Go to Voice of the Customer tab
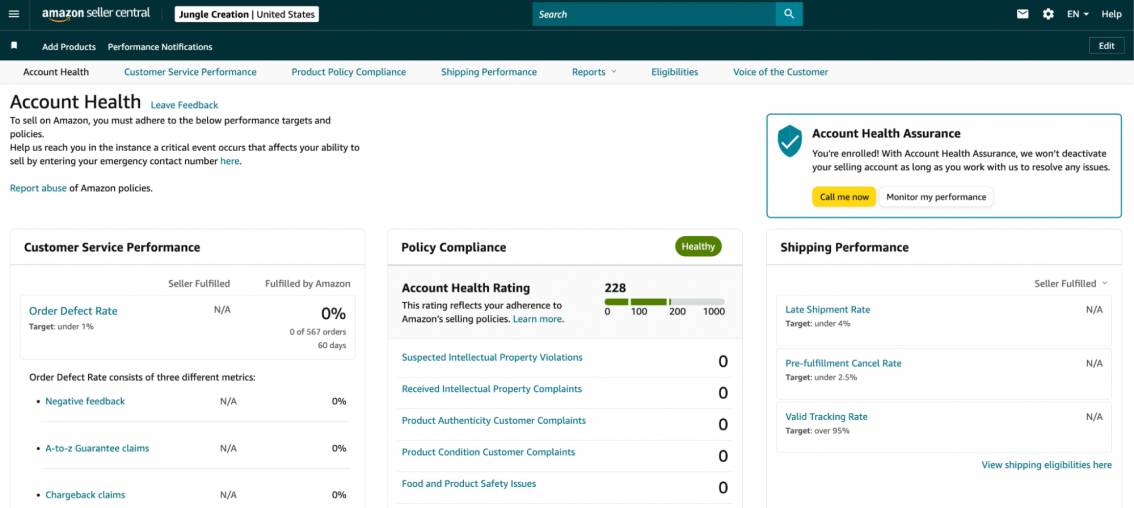 (780, 72)
